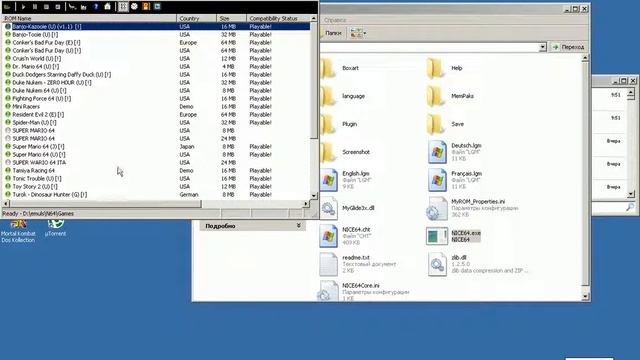The height and width of the screenshot is (360, 640).
Task: Select the Français.lgm file icon
Action: tap(437, 180)
